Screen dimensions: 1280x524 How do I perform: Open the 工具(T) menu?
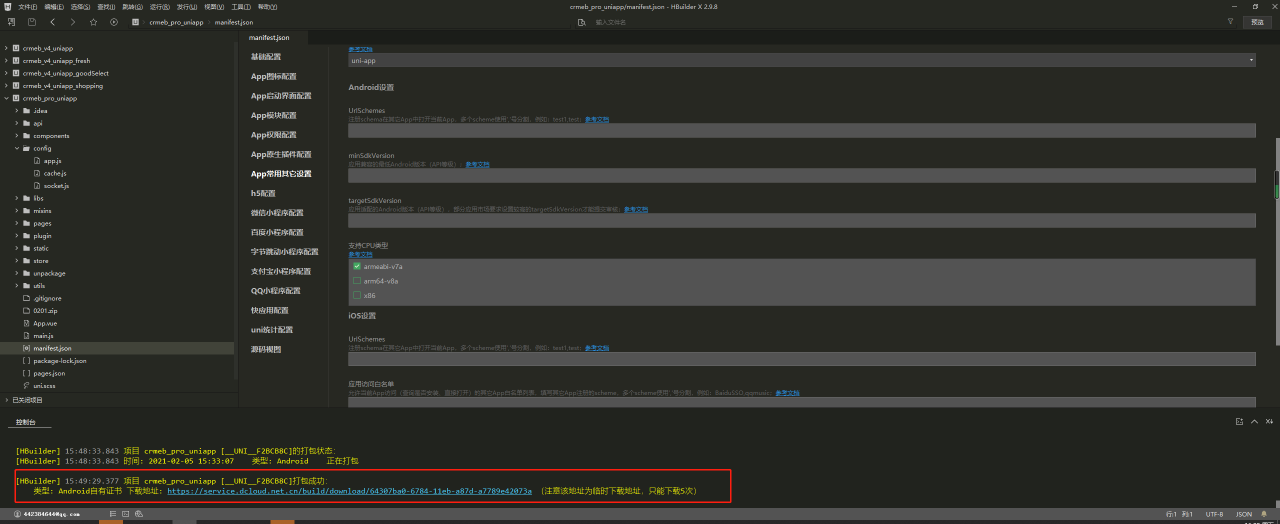click(241, 6)
